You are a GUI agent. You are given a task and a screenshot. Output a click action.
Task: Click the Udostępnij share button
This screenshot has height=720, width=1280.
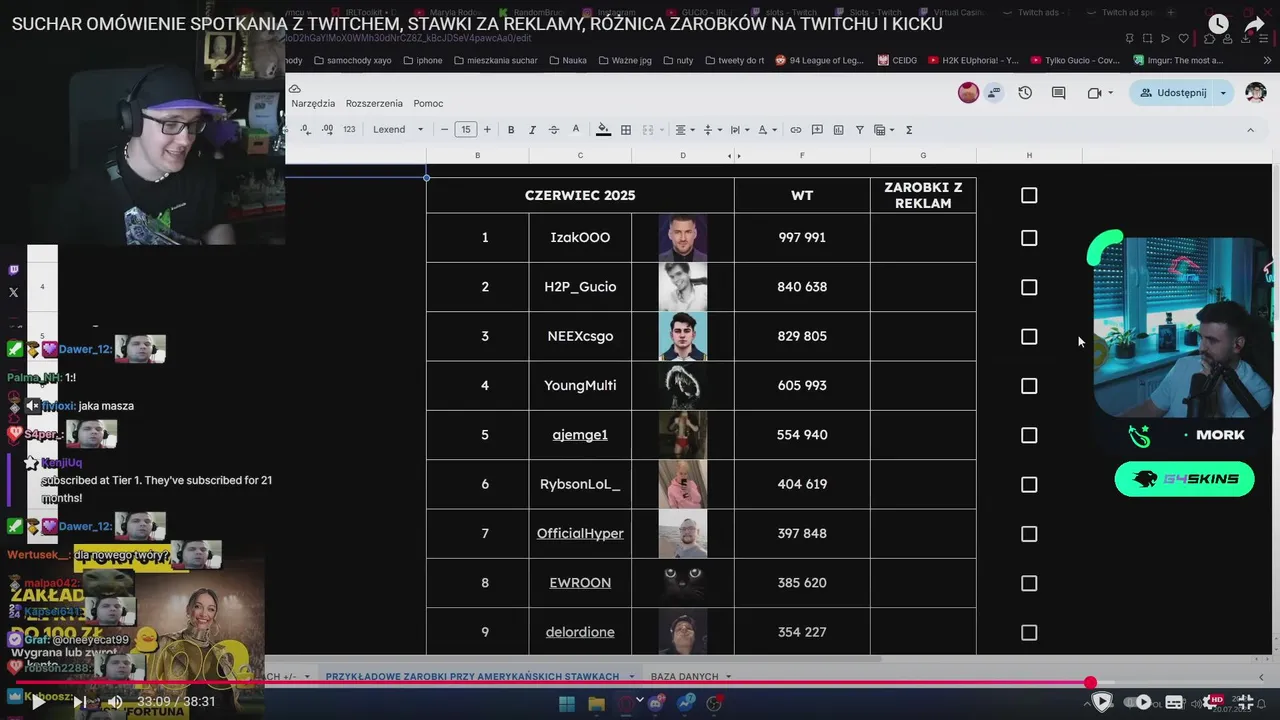(1172, 93)
